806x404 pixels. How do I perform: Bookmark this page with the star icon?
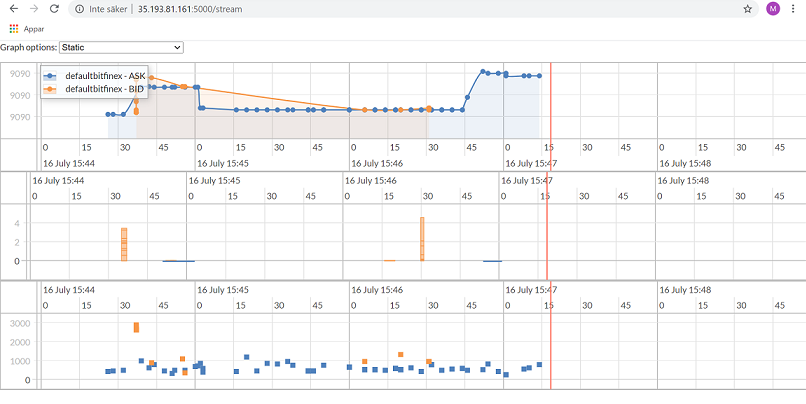click(747, 9)
